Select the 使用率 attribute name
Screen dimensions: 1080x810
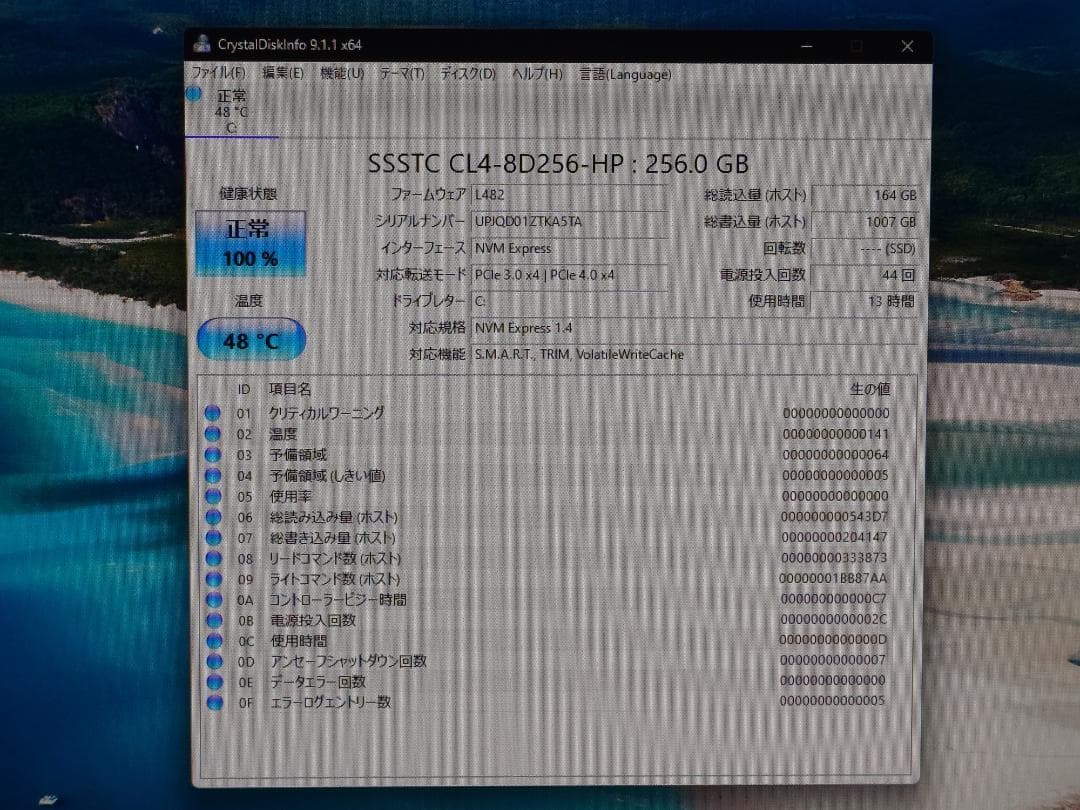[x=290, y=496]
